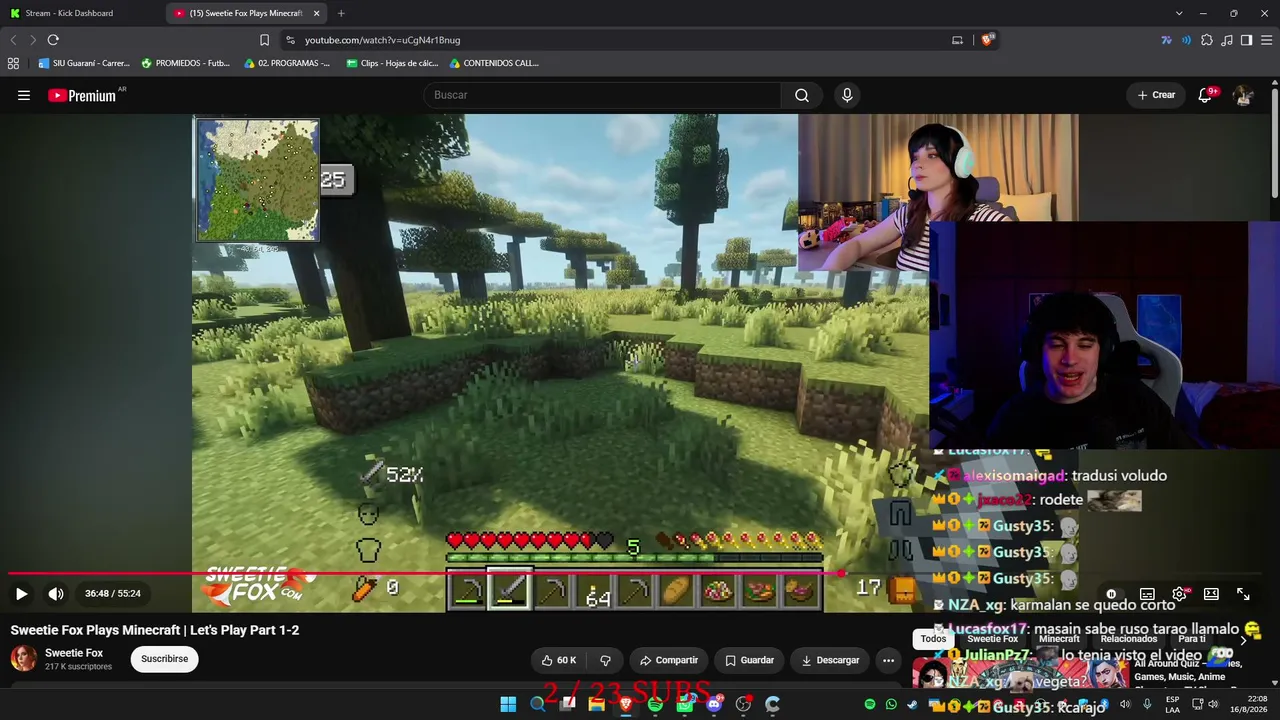Turn on video subtitles
The height and width of the screenshot is (720, 1280).
click(x=1147, y=594)
